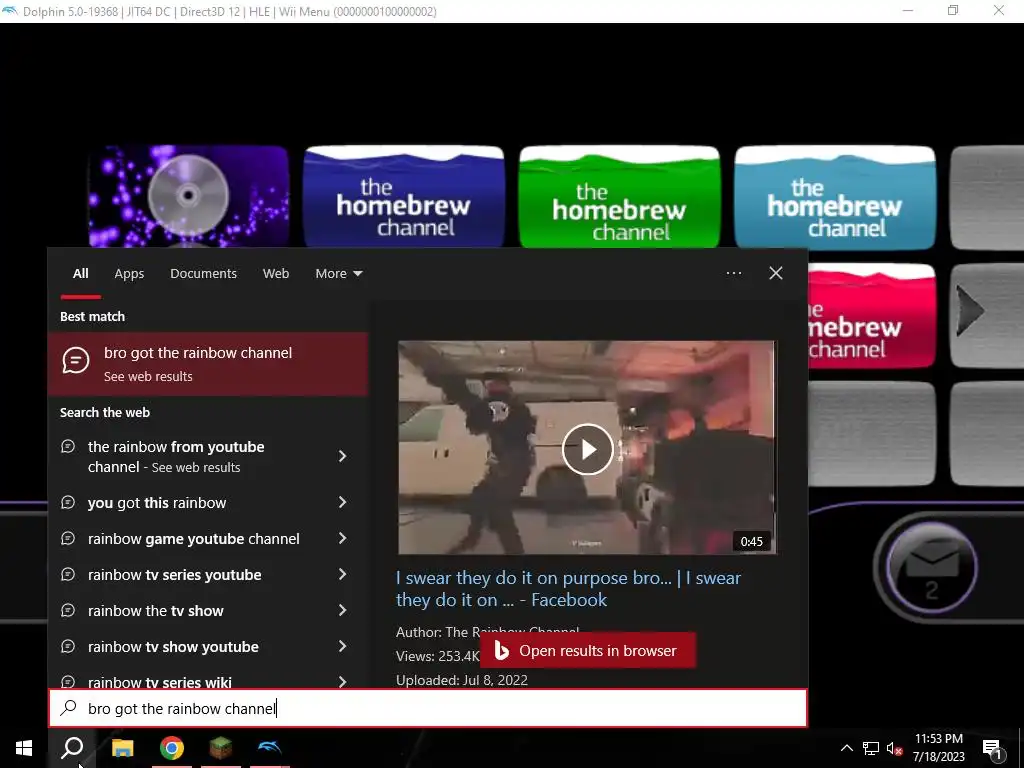Switch to the All search tab
The height and width of the screenshot is (768, 1024).
pyautogui.click(x=80, y=274)
